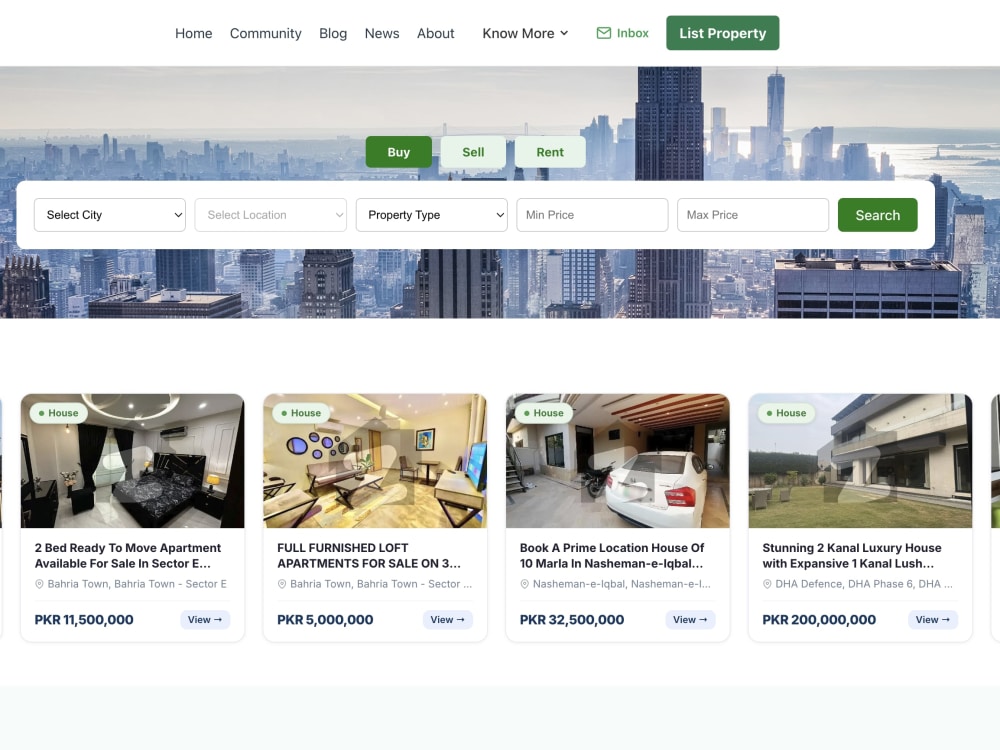This screenshot has width=1000, height=750.
Task: Switch to the Rent tab
Action: click(550, 152)
